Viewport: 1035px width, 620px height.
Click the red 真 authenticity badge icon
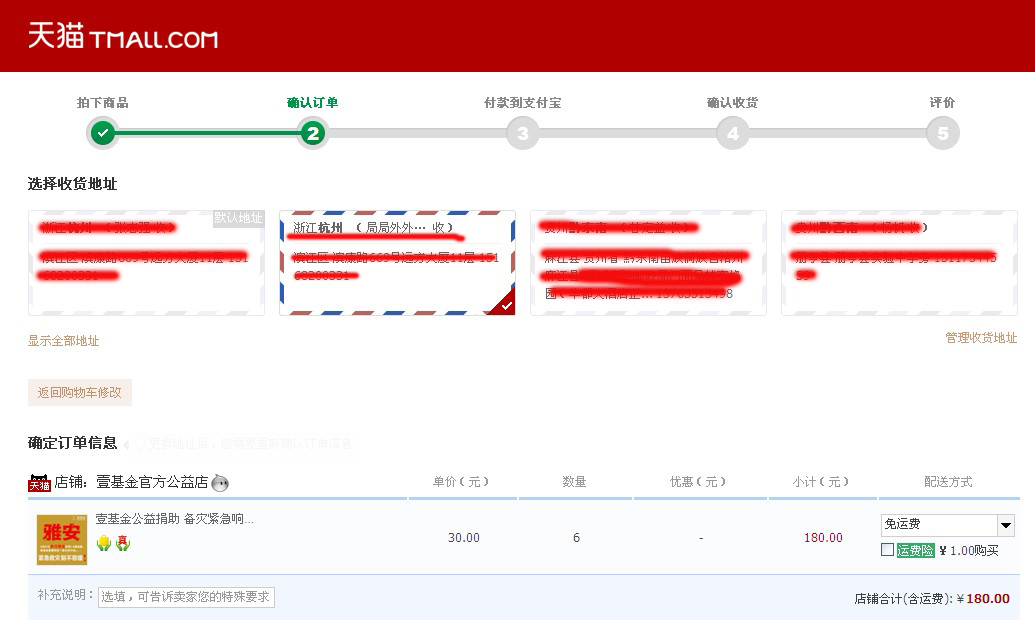tap(123, 543)
